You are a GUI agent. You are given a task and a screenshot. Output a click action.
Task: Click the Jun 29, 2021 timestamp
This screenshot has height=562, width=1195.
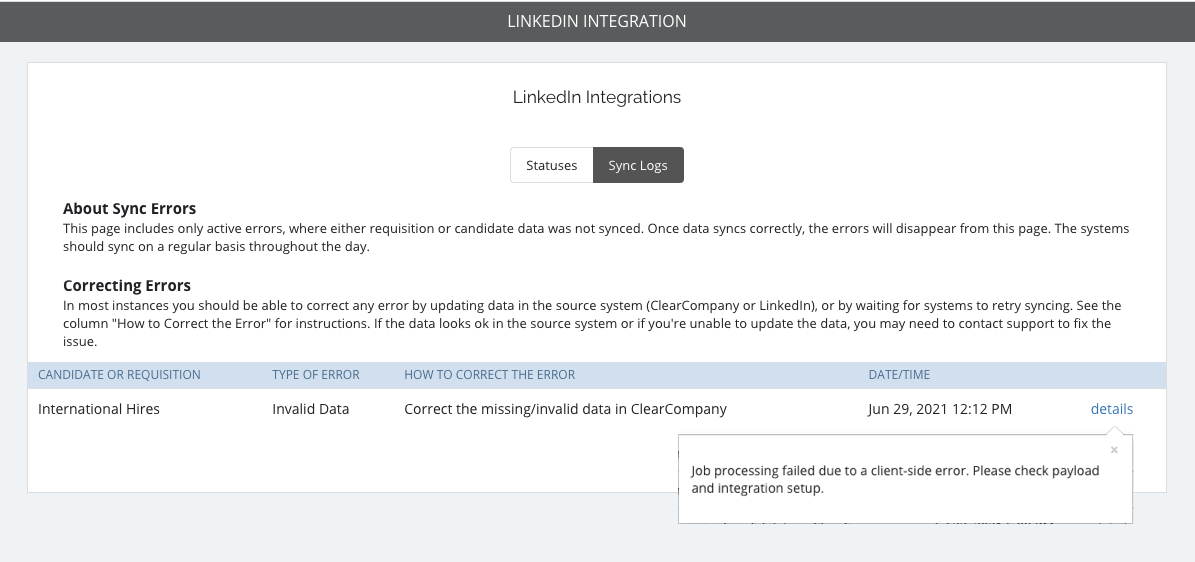point(940,409)
